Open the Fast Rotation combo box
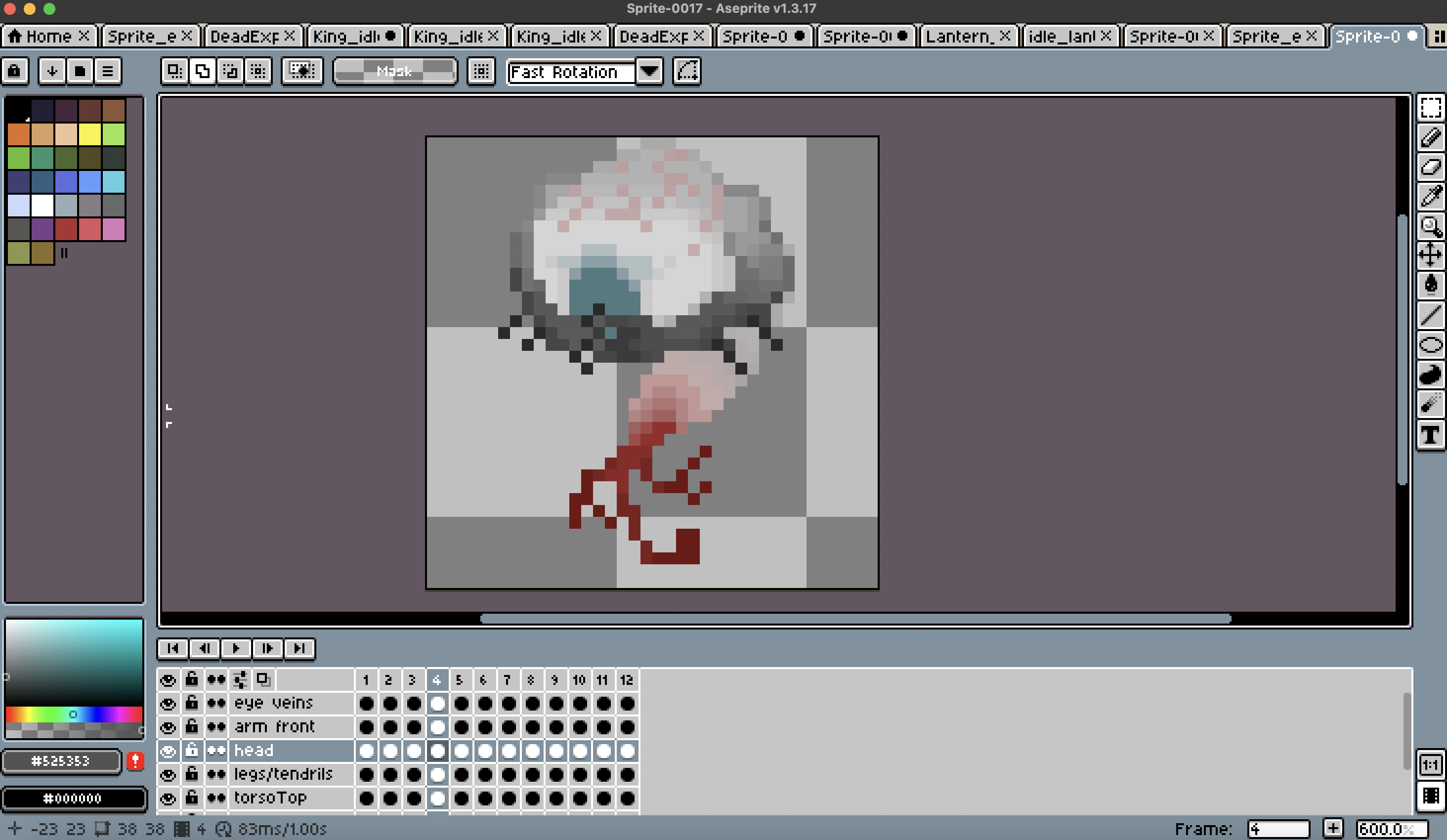The width and height of the screenshot is (1447, 840). point(585,71)
